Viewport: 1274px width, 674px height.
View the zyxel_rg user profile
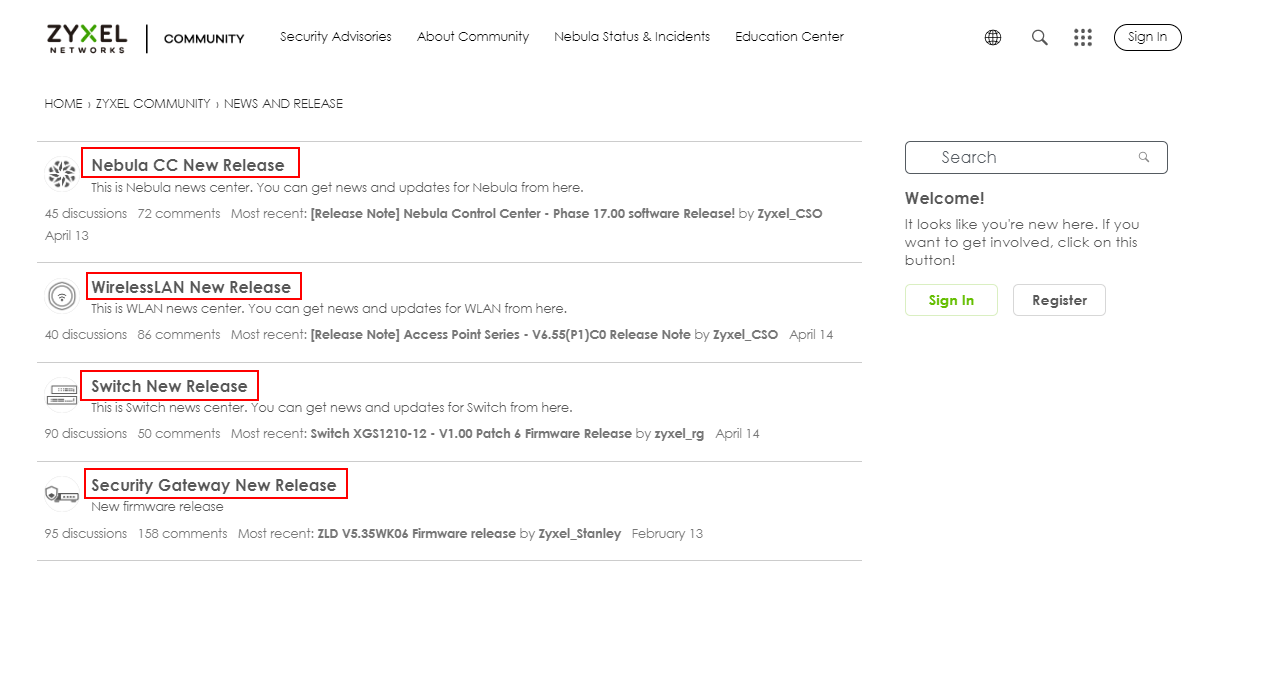click(679, 434)
